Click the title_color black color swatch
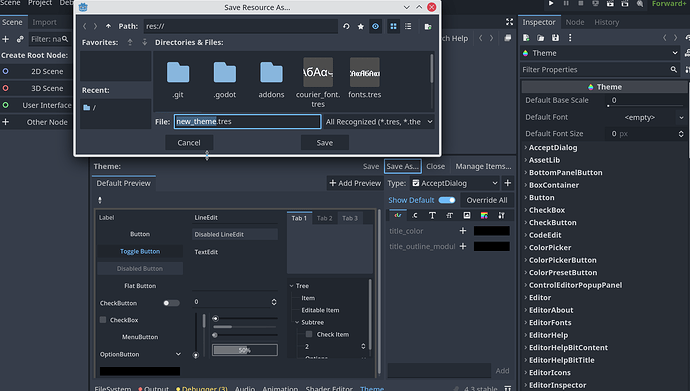Image resolution: width=690 pixels, height=391 pixels. tap(492, 231)
